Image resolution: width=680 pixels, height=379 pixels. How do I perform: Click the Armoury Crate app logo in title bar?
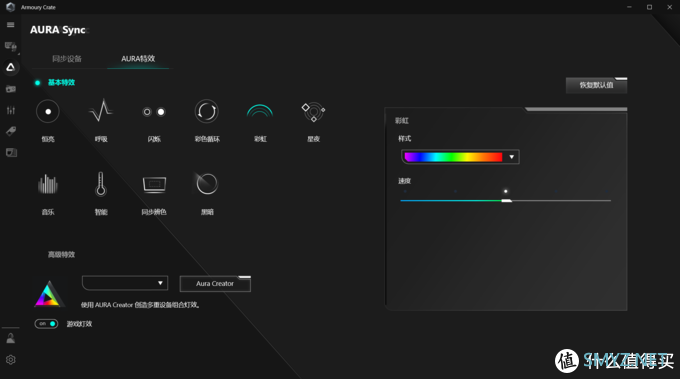click(x=10, y=7)
